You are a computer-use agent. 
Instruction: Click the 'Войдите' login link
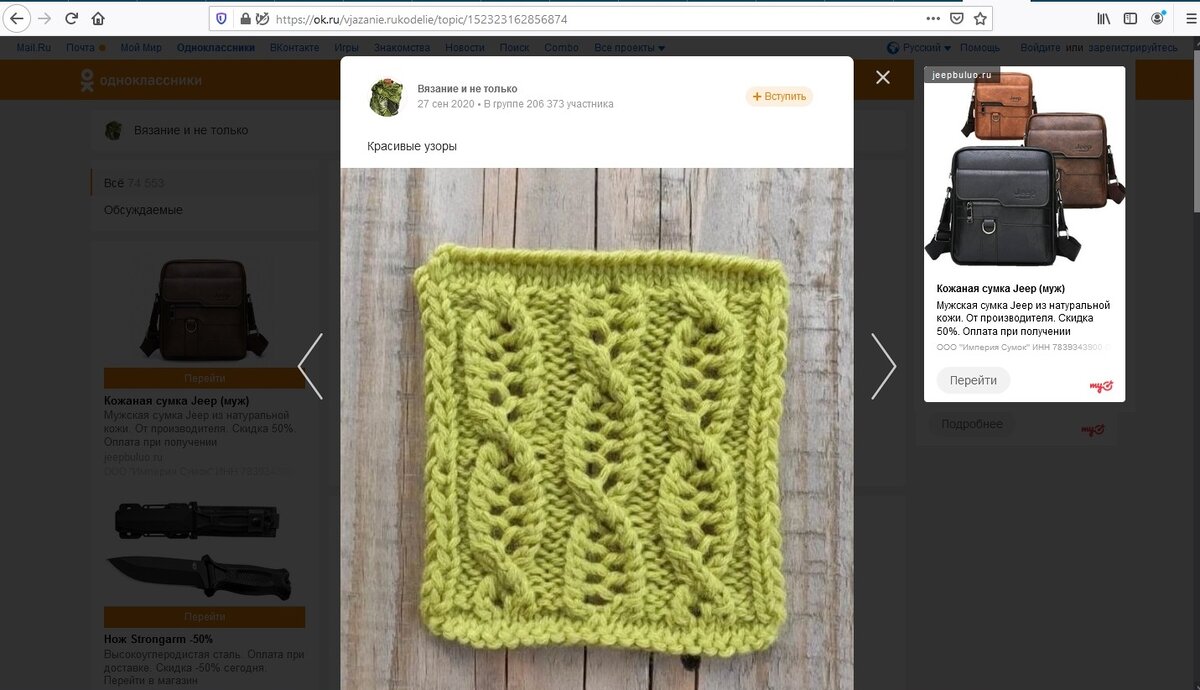(1041, 47)
